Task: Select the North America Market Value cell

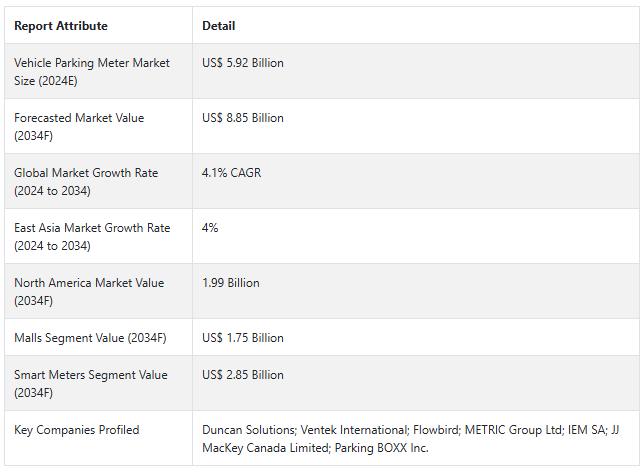Action: (x=87, y=291)
